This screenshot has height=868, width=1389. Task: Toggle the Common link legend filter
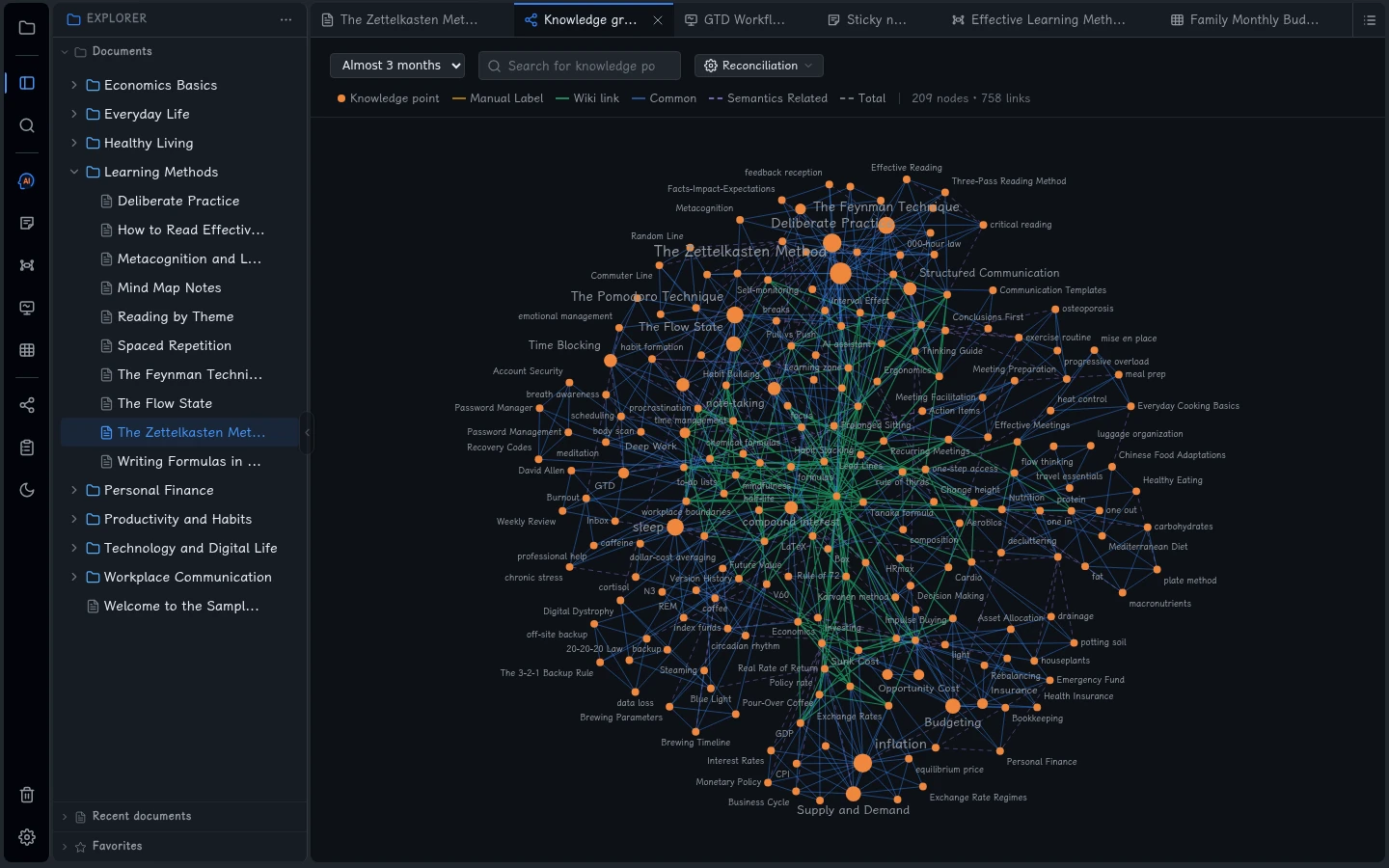664,98
